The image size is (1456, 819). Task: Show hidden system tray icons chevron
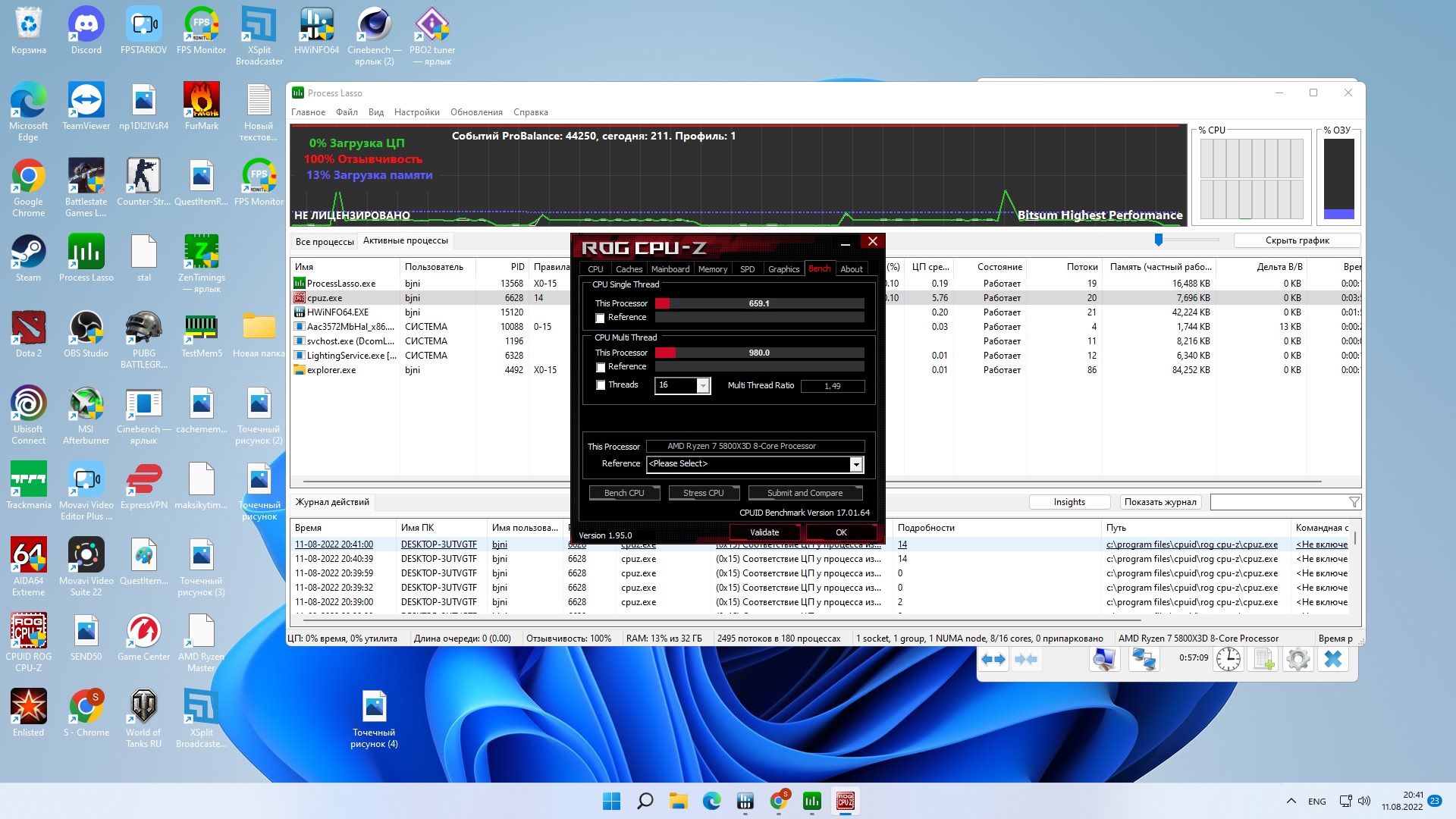click(x=1291, y=801)
